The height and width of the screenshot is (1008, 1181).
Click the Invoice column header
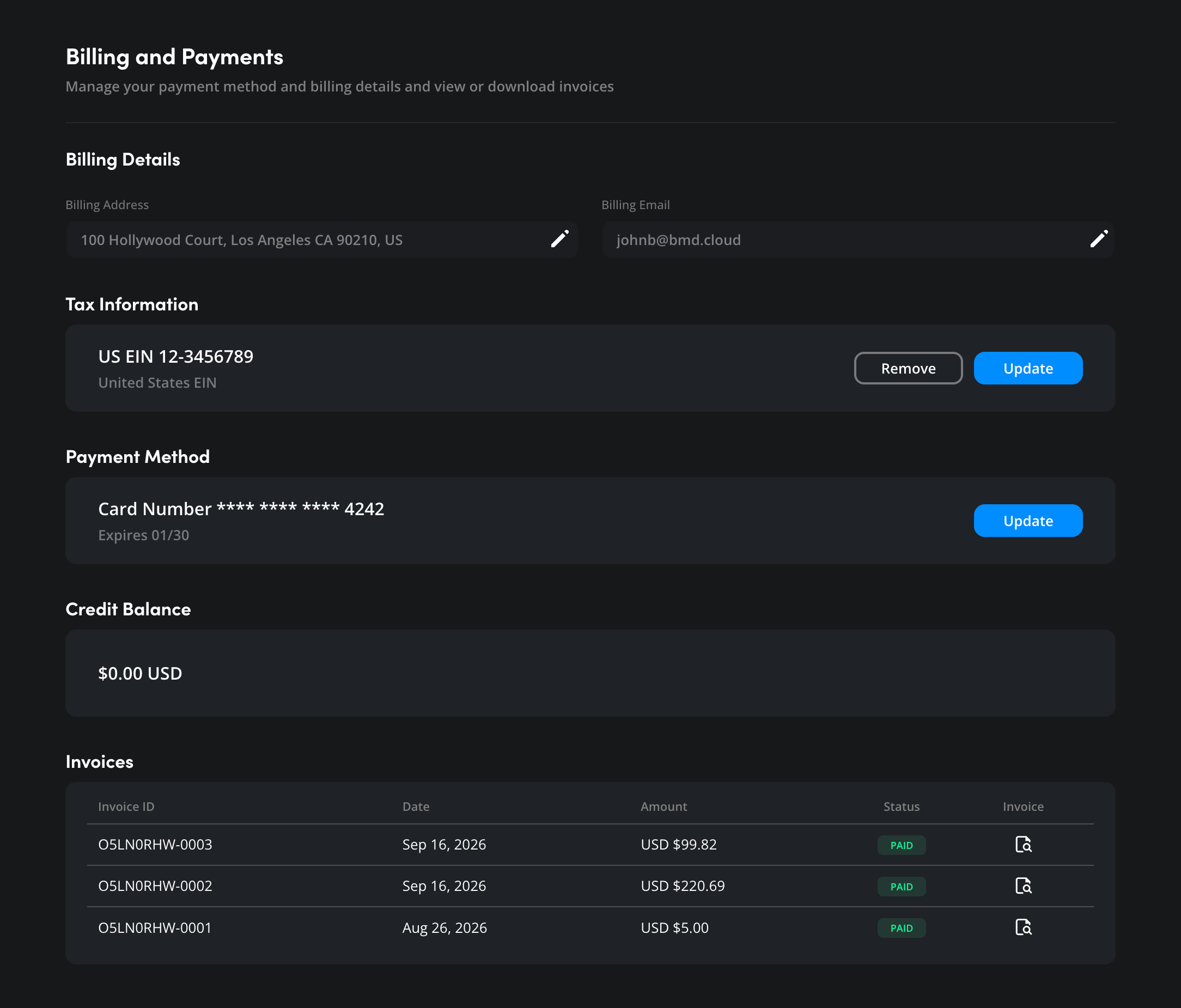tap(1023, 807)
